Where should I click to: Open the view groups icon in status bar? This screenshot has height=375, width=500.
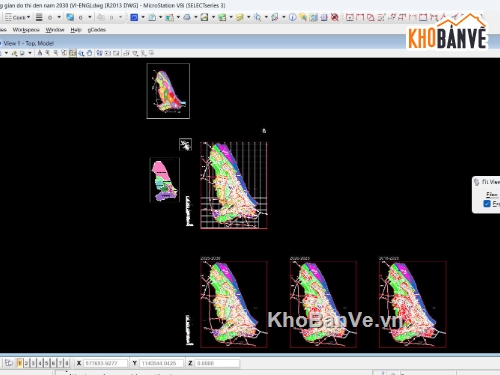point(9,363)
